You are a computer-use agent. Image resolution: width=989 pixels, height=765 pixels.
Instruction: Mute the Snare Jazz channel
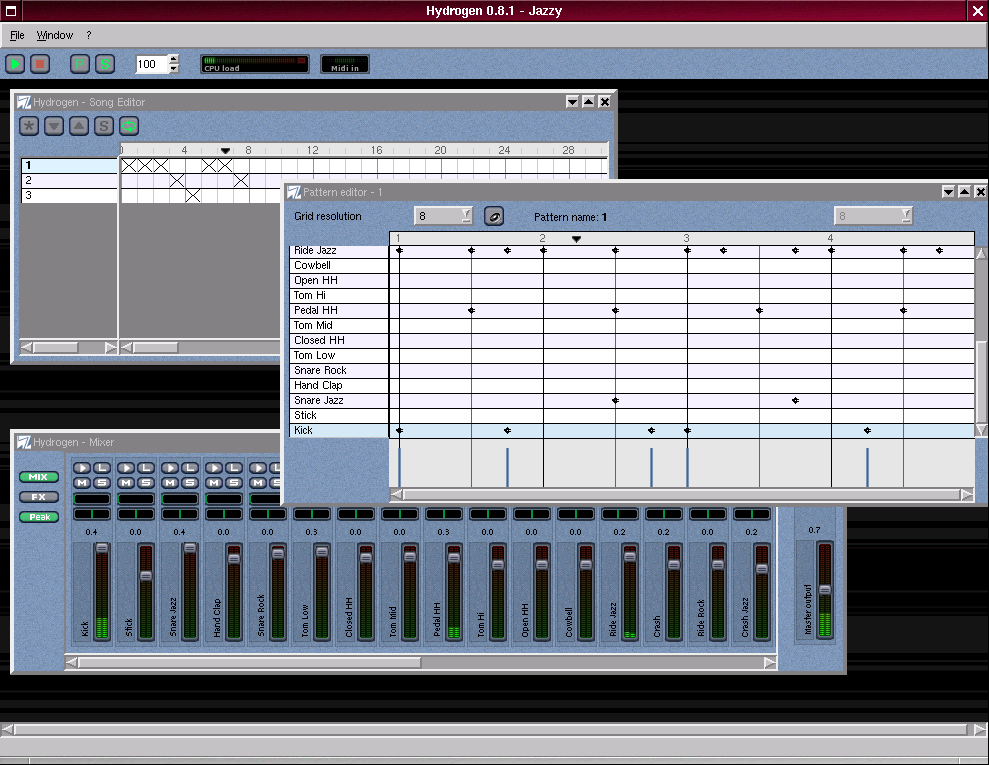tap(170, 483)
